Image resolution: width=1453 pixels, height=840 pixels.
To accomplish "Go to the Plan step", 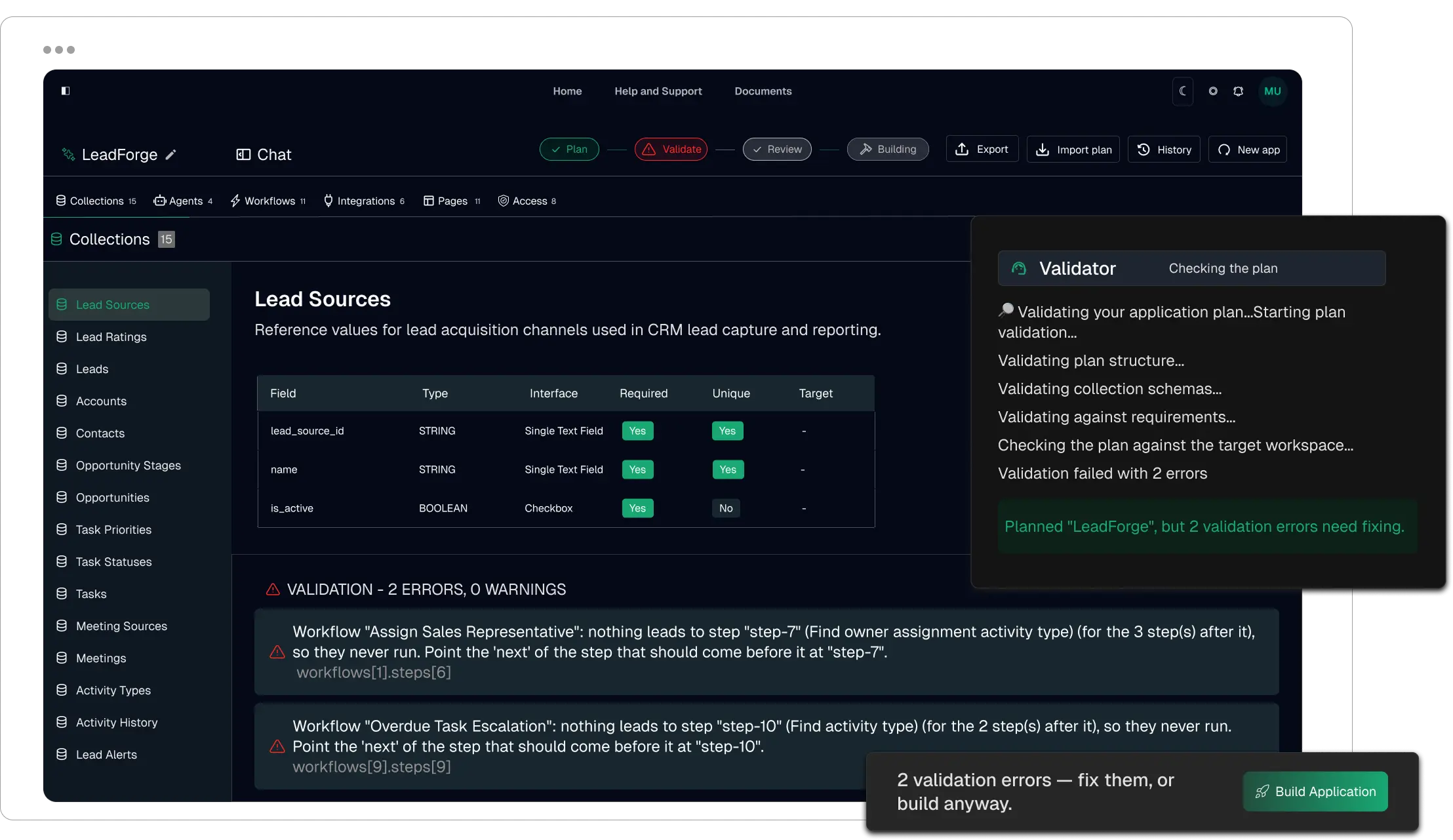I will [569, 150].
